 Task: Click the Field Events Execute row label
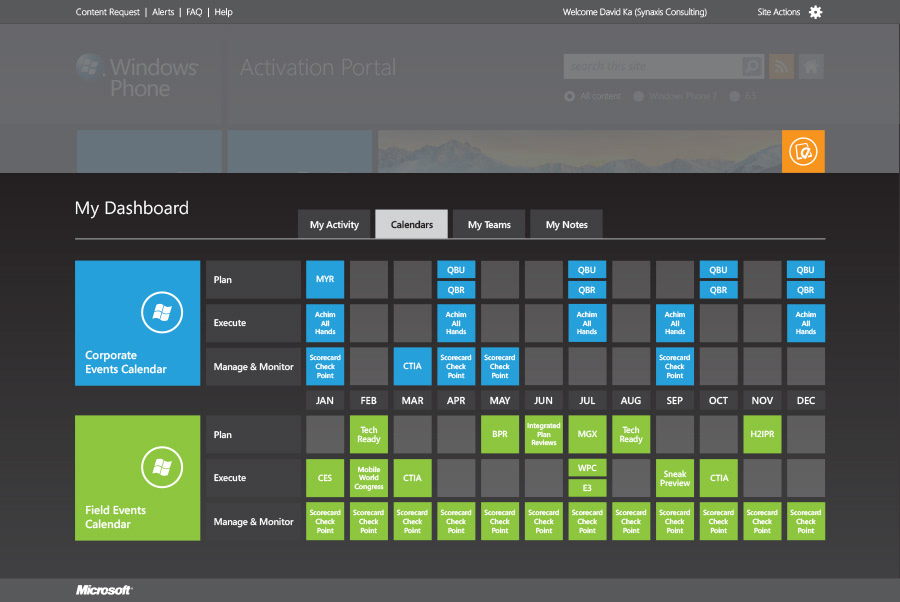[253, 478]
